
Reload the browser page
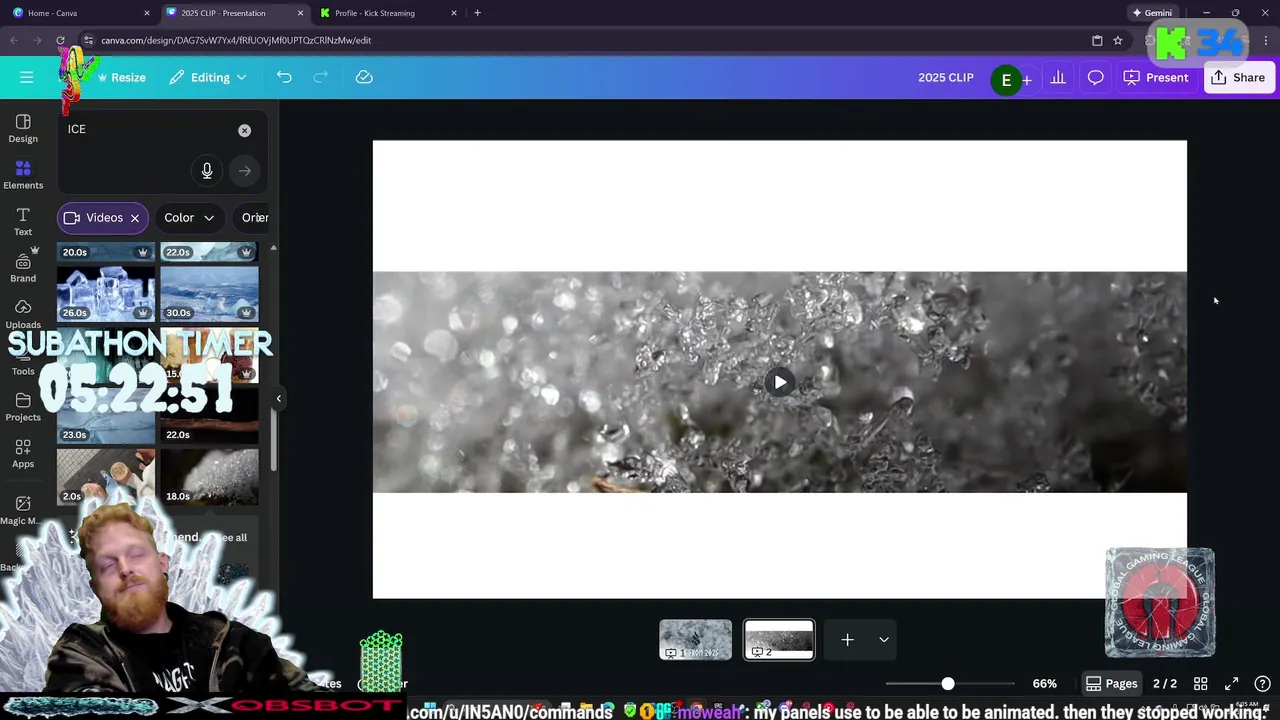(60, 40)
